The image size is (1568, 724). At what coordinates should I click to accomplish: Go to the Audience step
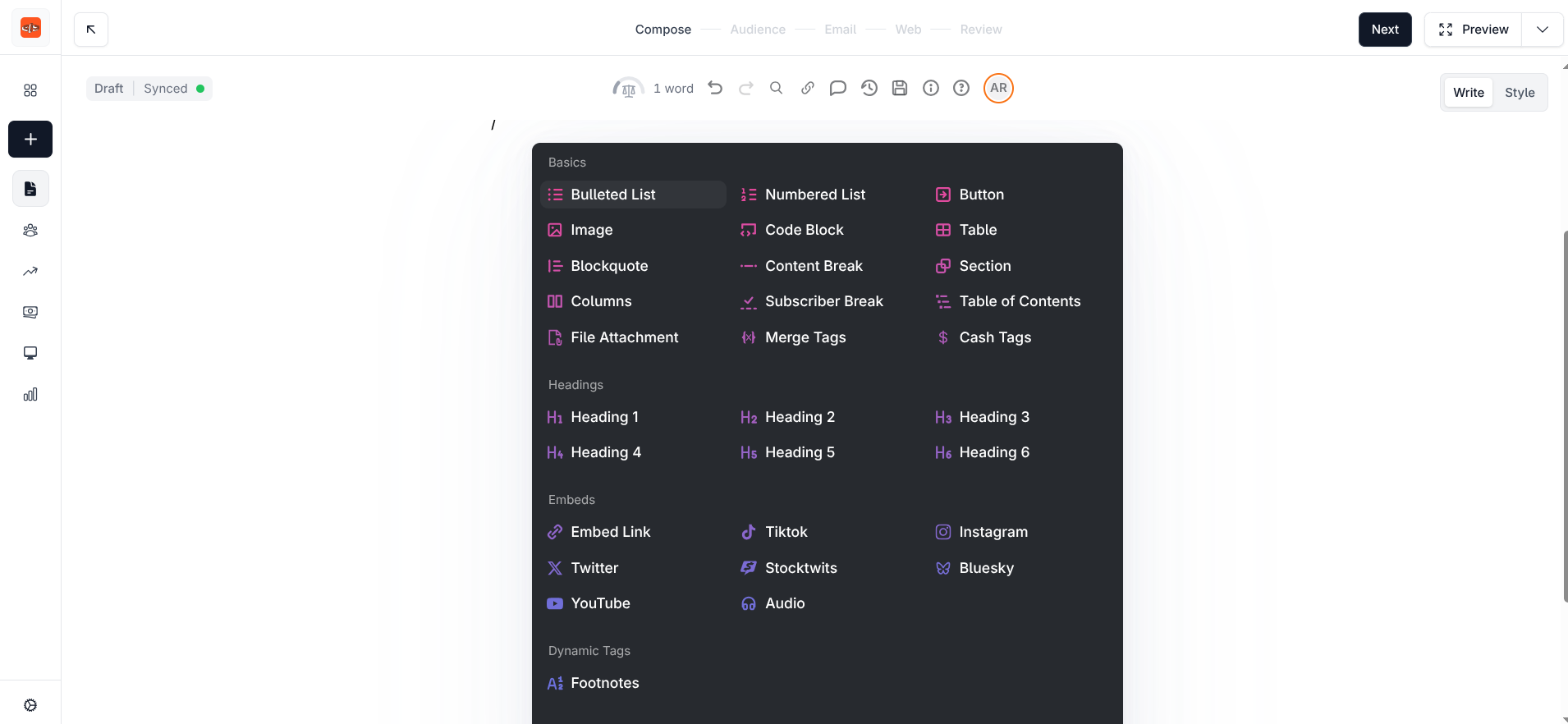(x=757, y=30)
